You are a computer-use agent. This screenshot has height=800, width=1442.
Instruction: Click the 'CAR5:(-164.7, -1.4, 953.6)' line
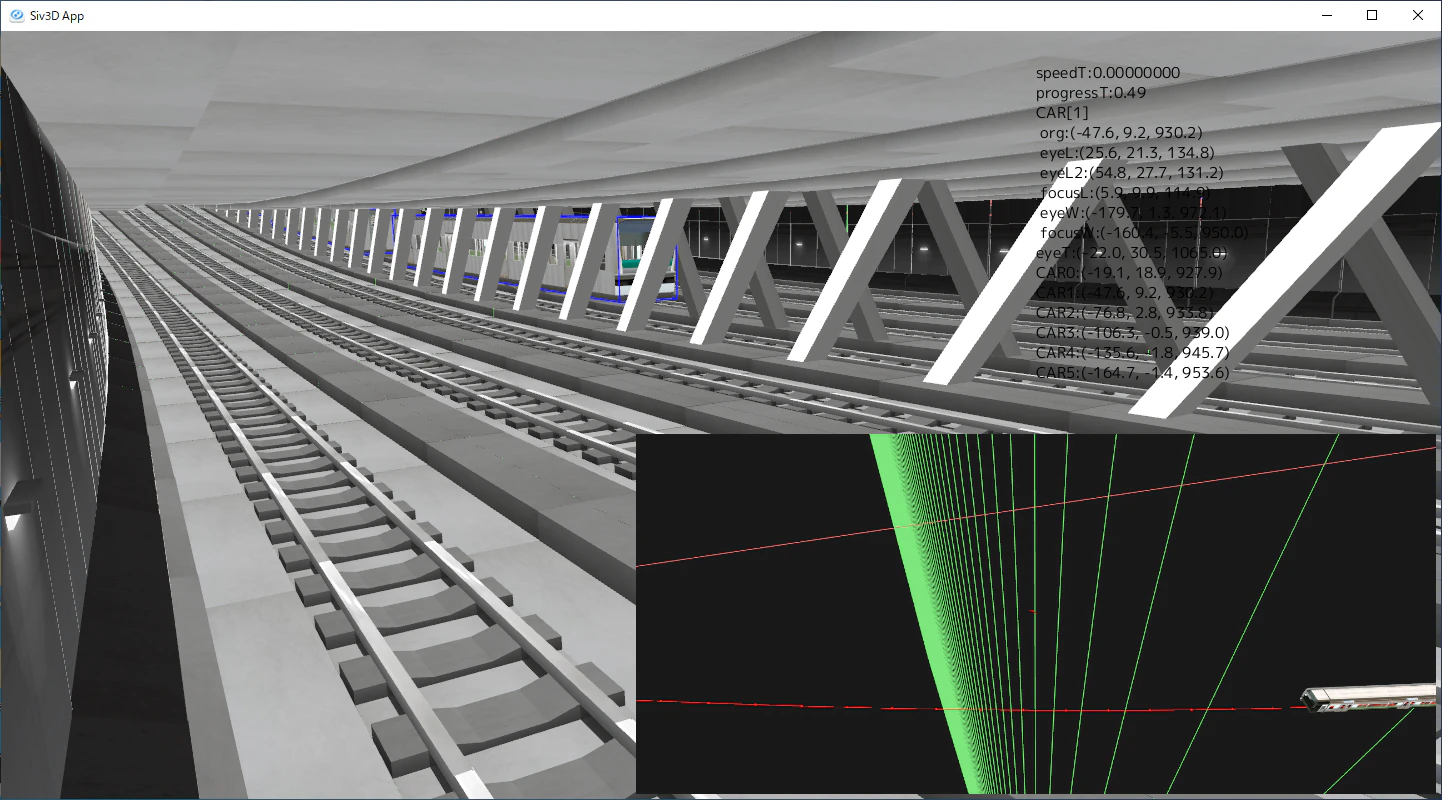(x=1133, y=373)
